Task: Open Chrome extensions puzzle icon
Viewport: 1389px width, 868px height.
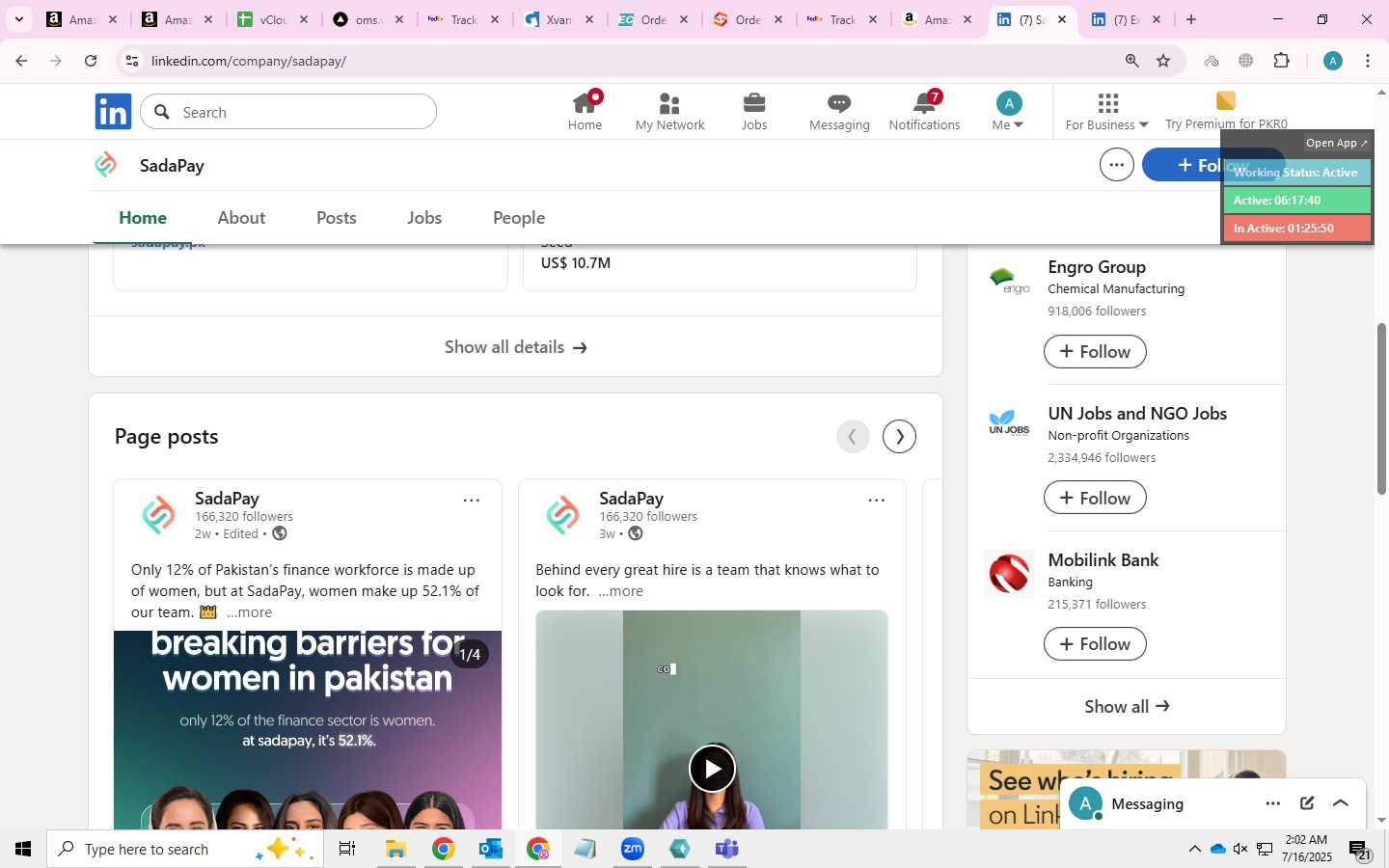Action: (1282, 61)
